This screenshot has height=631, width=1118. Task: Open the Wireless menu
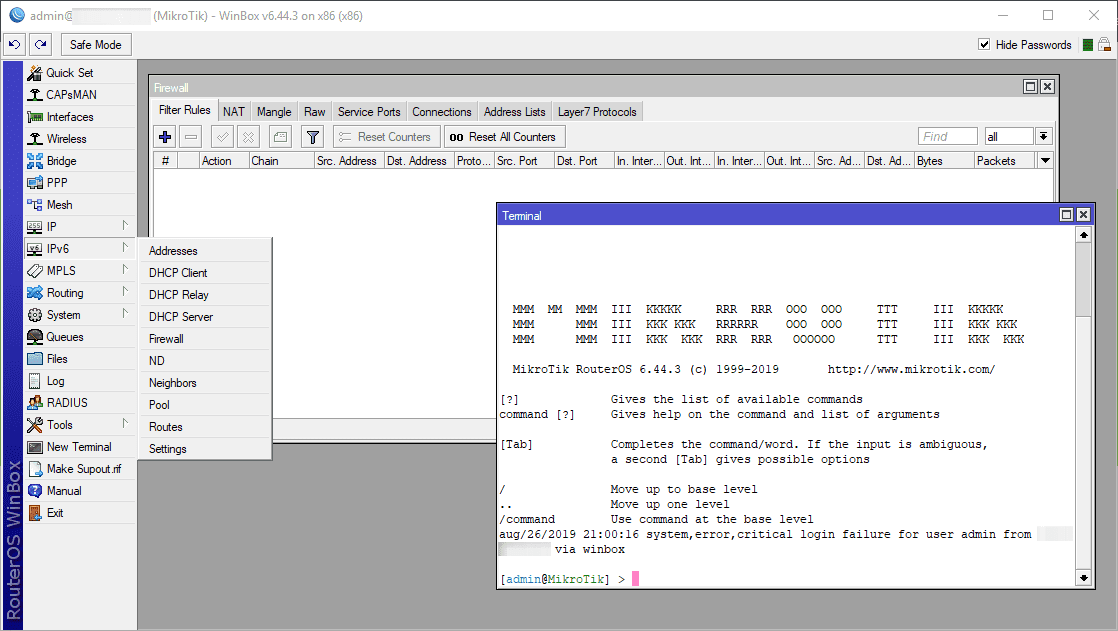(80, 139)
